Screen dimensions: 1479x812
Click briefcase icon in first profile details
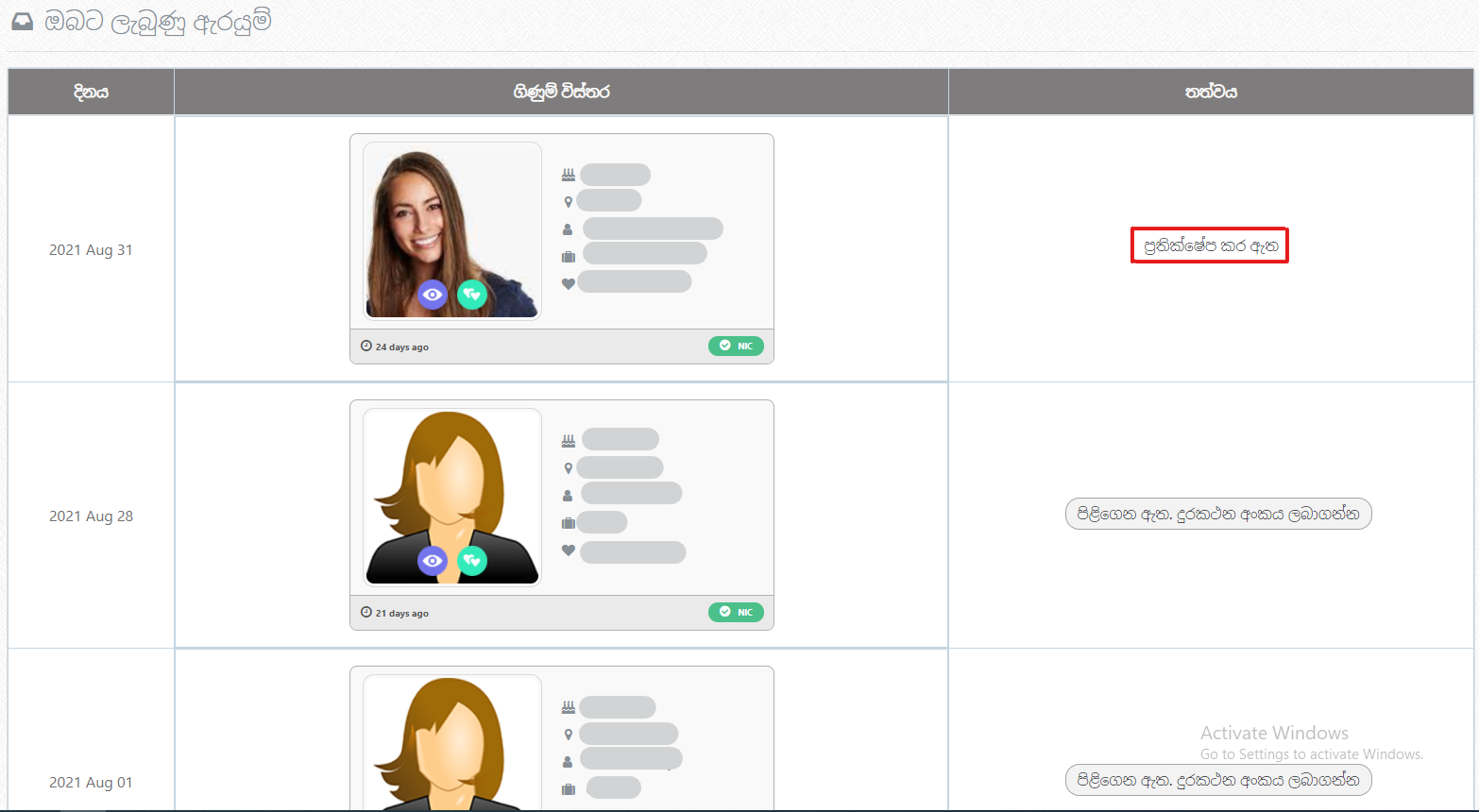[569, 256]
